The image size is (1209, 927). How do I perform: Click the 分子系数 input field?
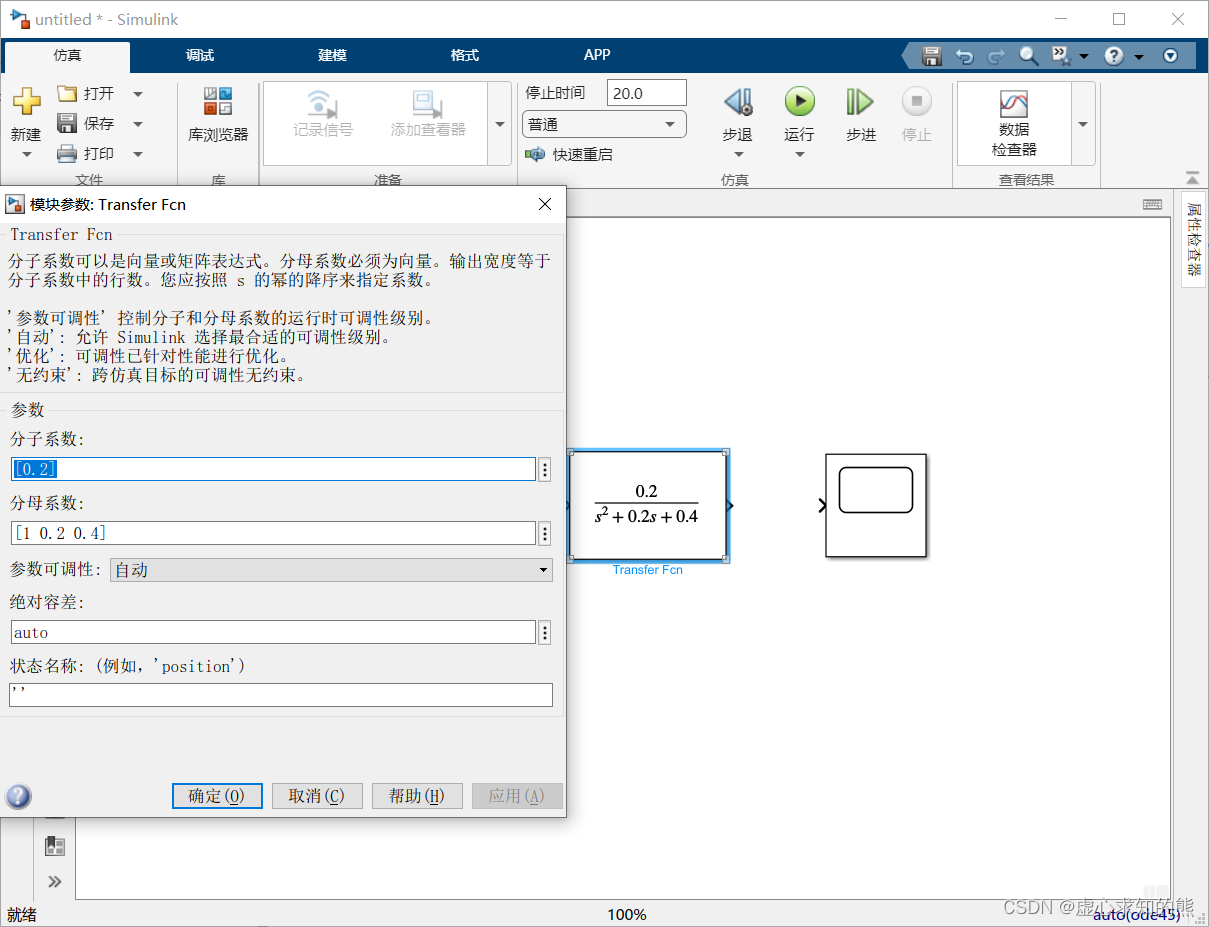274,469
